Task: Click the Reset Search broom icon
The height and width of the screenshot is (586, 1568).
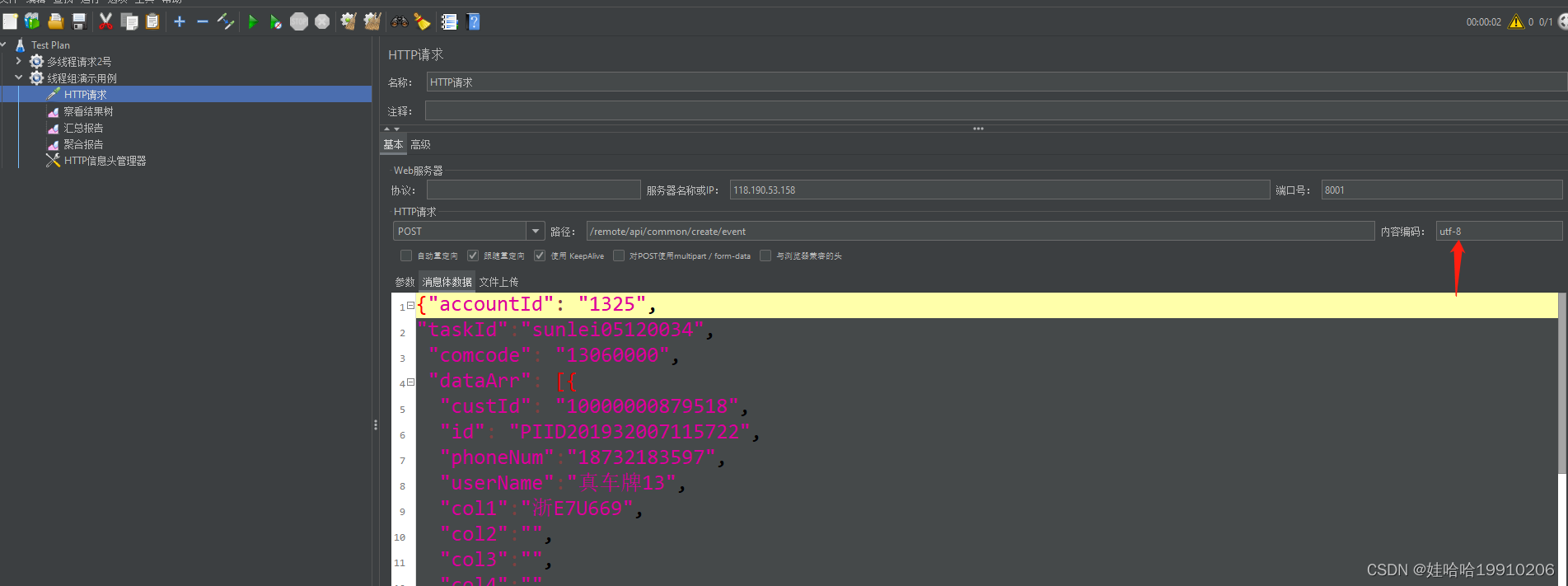Action: [423, 21]
